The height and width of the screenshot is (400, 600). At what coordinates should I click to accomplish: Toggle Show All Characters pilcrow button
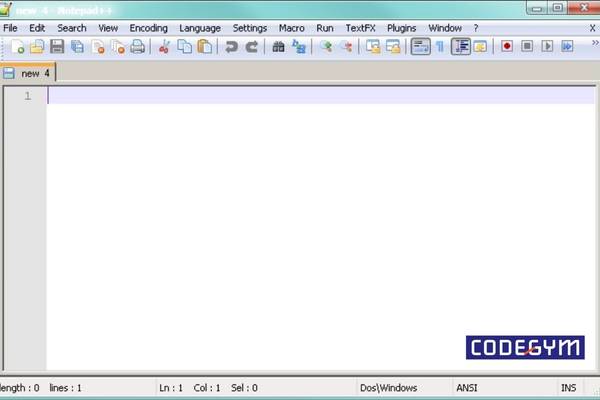pyautogui.click(x=439, y=47)
